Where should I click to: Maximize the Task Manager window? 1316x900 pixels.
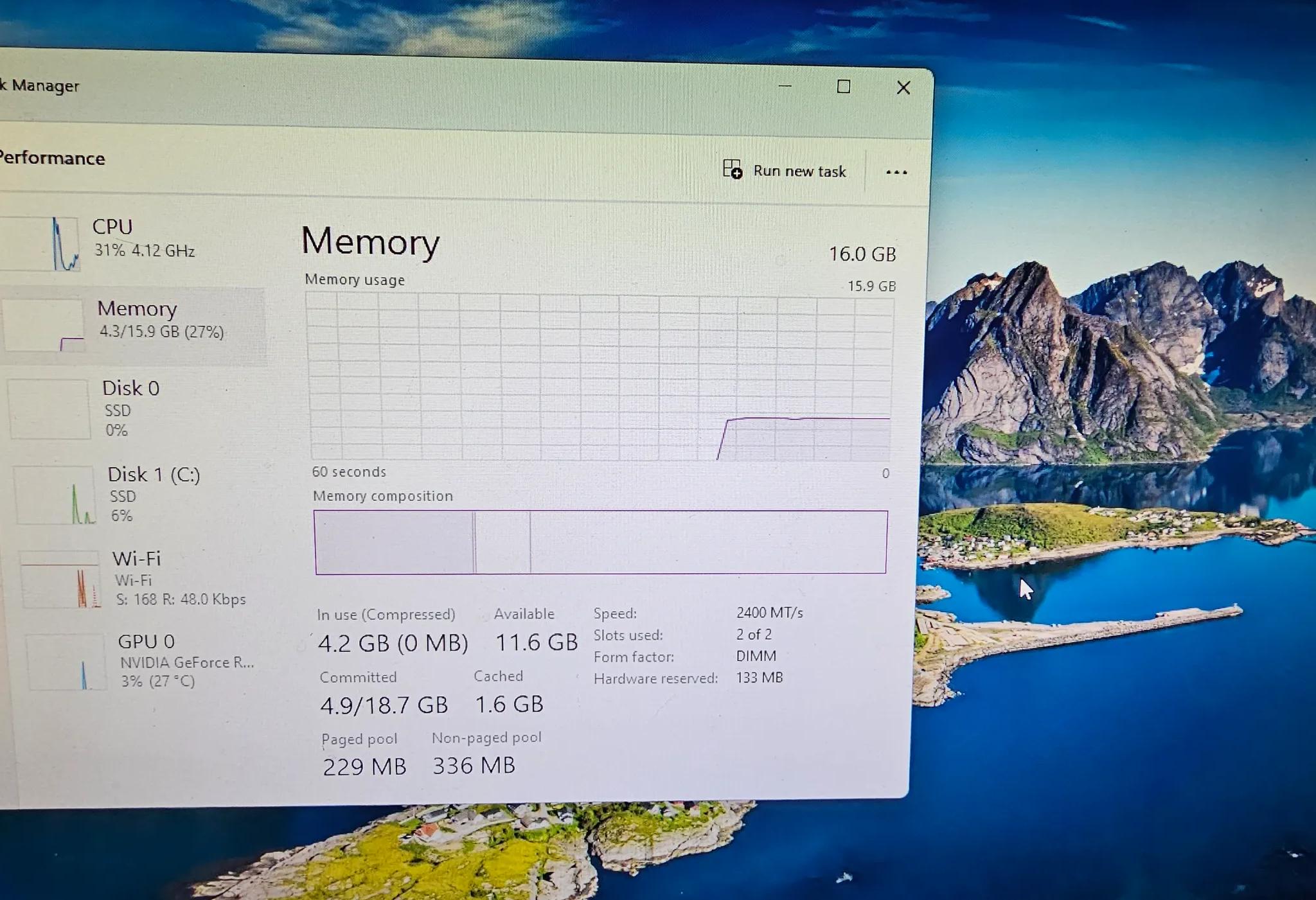844,87
